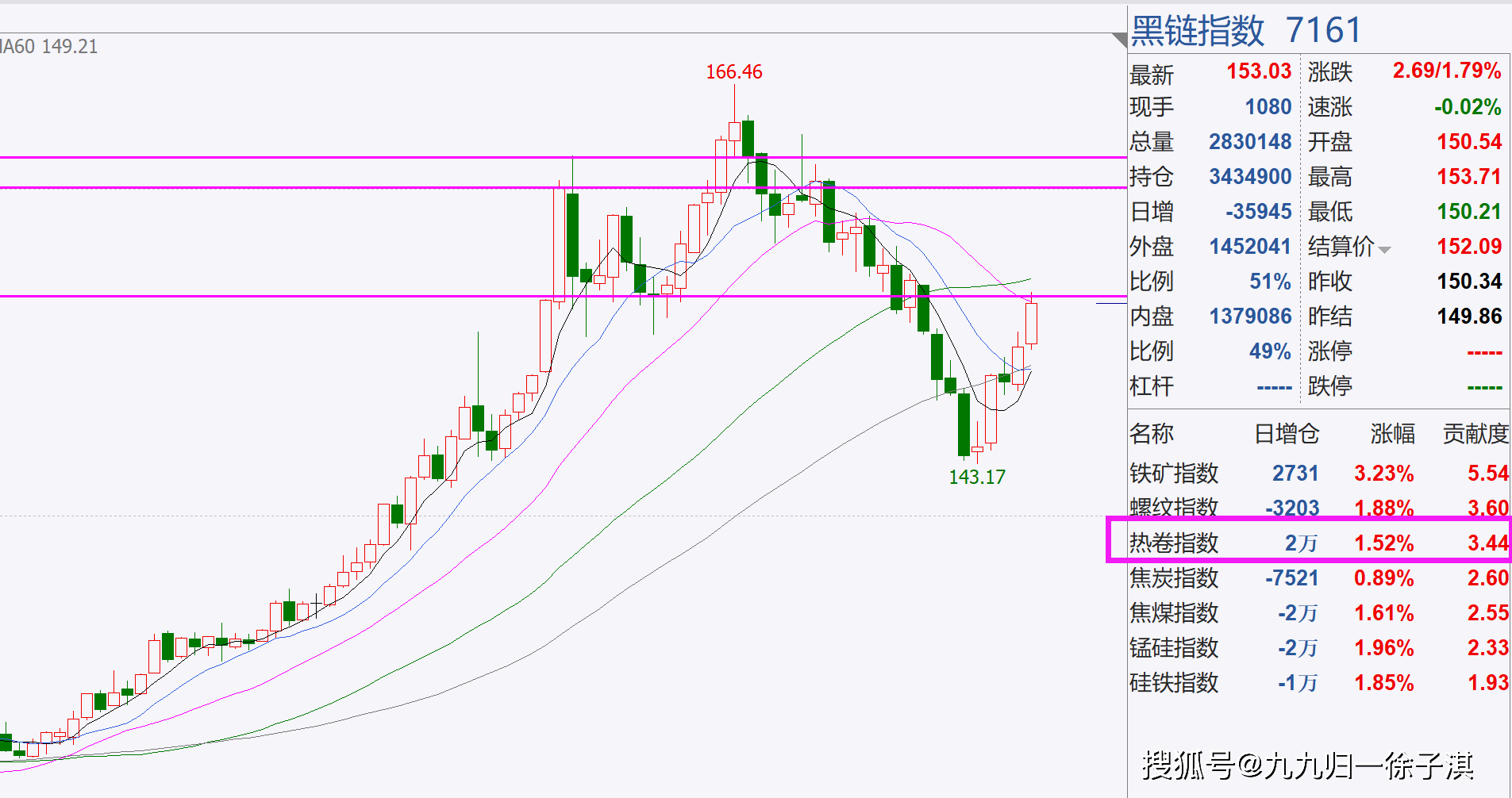This screenshot has width=1512, height=798.
Task: Click the 166.46 high price label
Action: click(x=734, y=72)
